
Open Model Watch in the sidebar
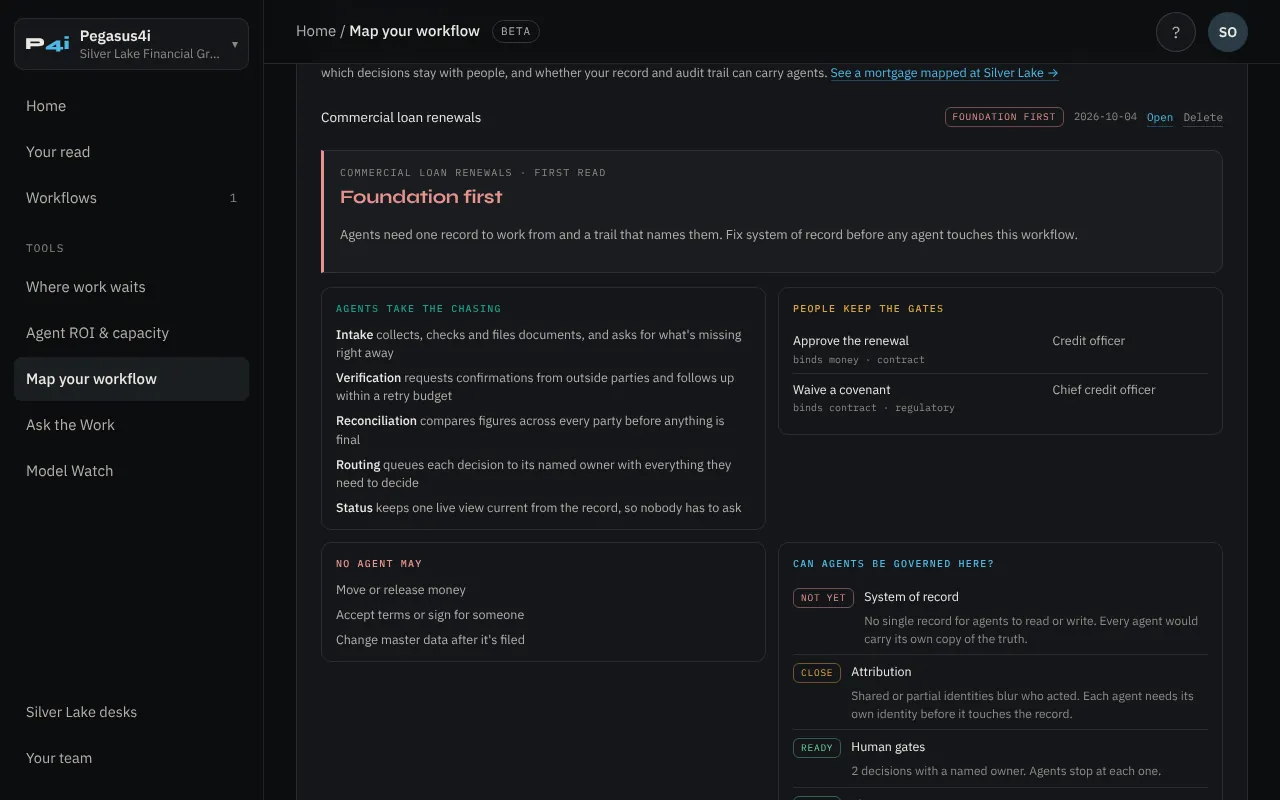[132, 471]
